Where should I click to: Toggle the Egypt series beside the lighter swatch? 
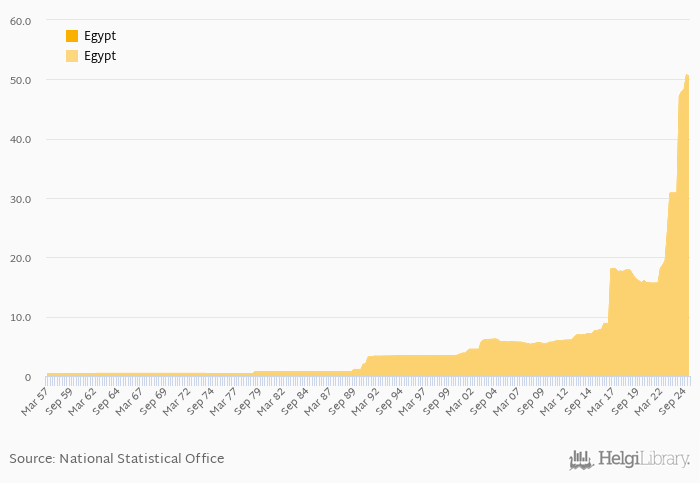pyautogui.click(x=100, y=56)
